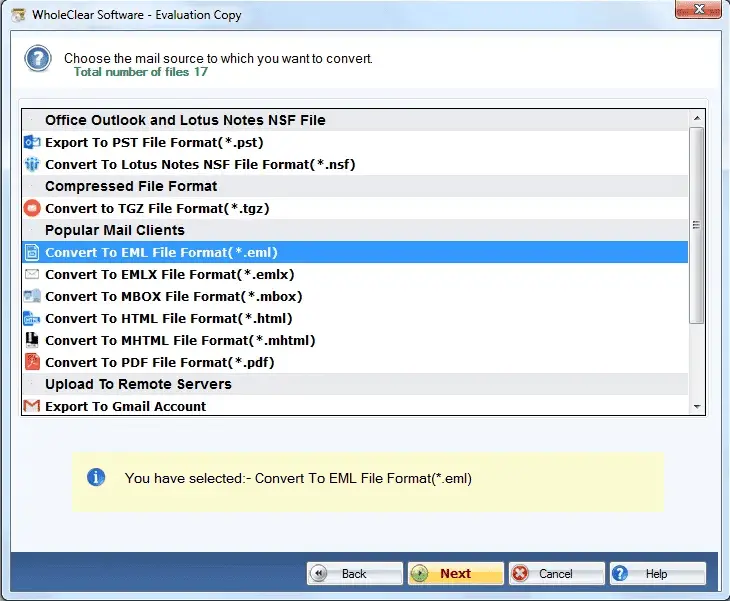Click the Office Outlook and Lotus Notes header
730x601 pixels.
point(355,120)
